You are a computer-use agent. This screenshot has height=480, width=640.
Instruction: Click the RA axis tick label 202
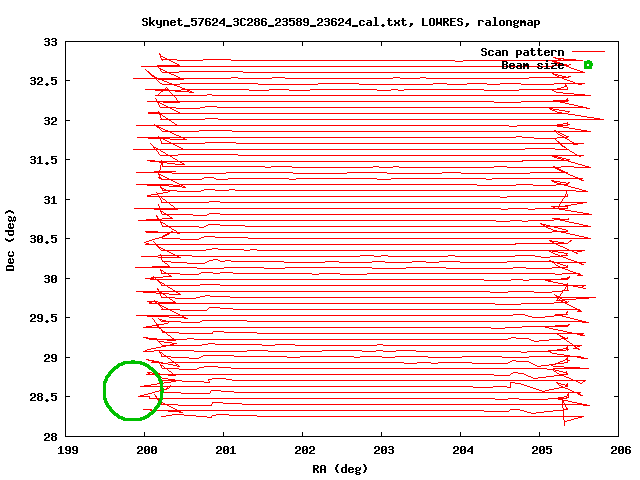305,450
